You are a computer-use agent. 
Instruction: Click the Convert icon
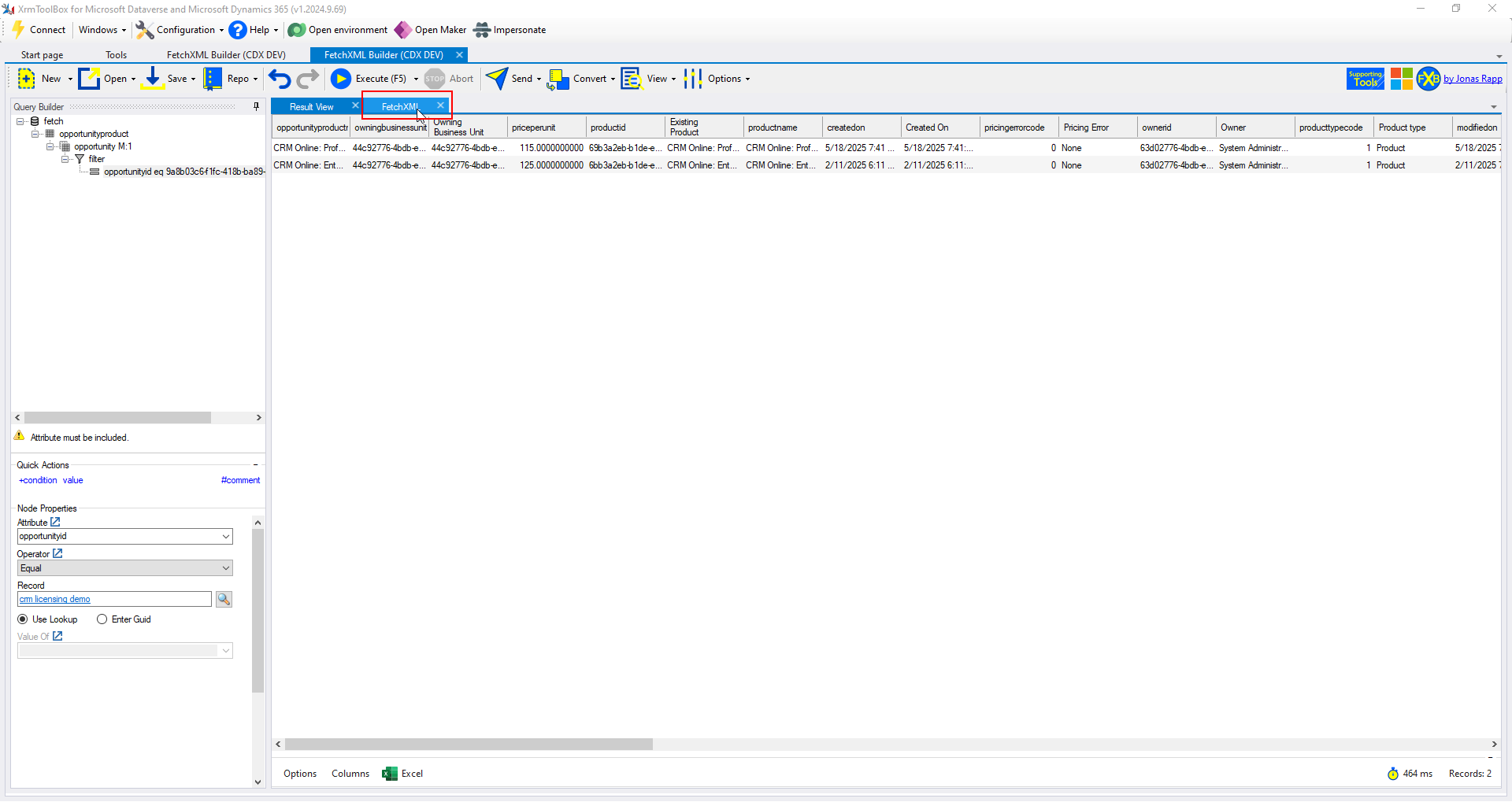[x=558, y=79]
